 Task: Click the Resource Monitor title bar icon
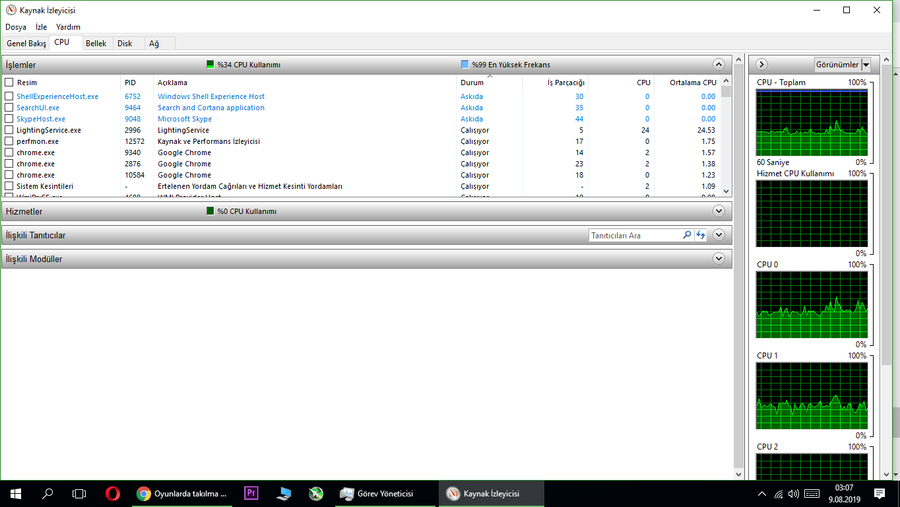click(11, 10)
